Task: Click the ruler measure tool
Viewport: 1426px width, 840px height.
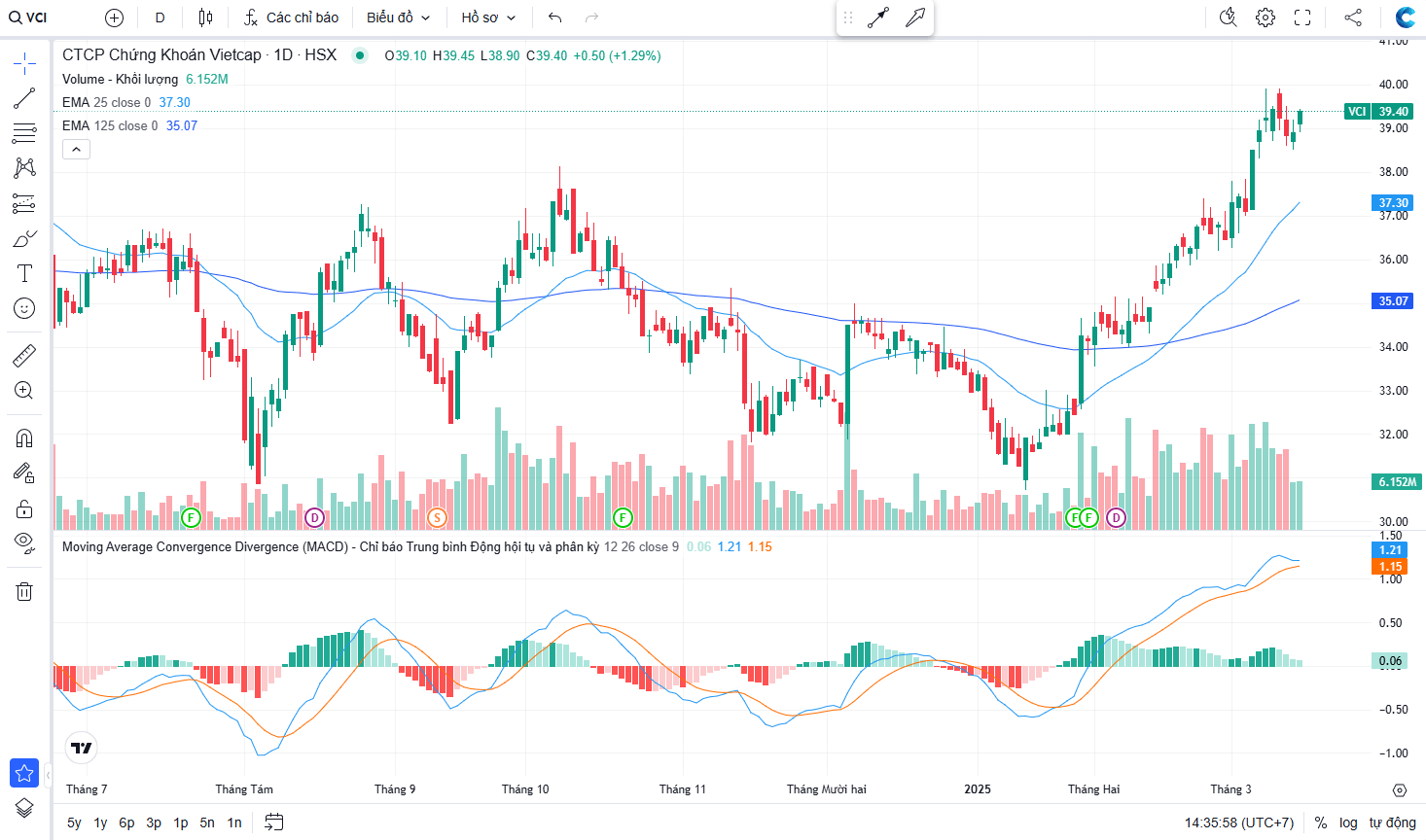Action: [x=24, y=356]
